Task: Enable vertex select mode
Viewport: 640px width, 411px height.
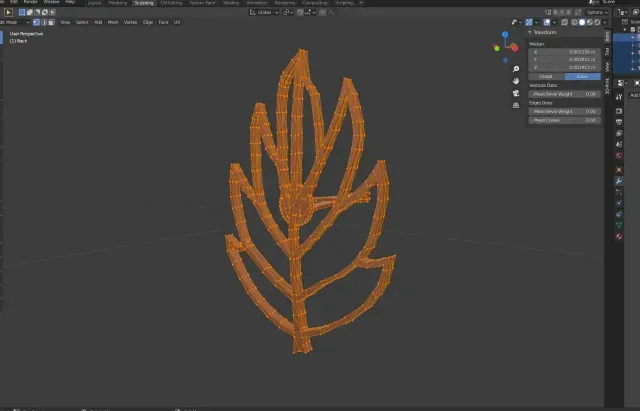Action: 36,22
